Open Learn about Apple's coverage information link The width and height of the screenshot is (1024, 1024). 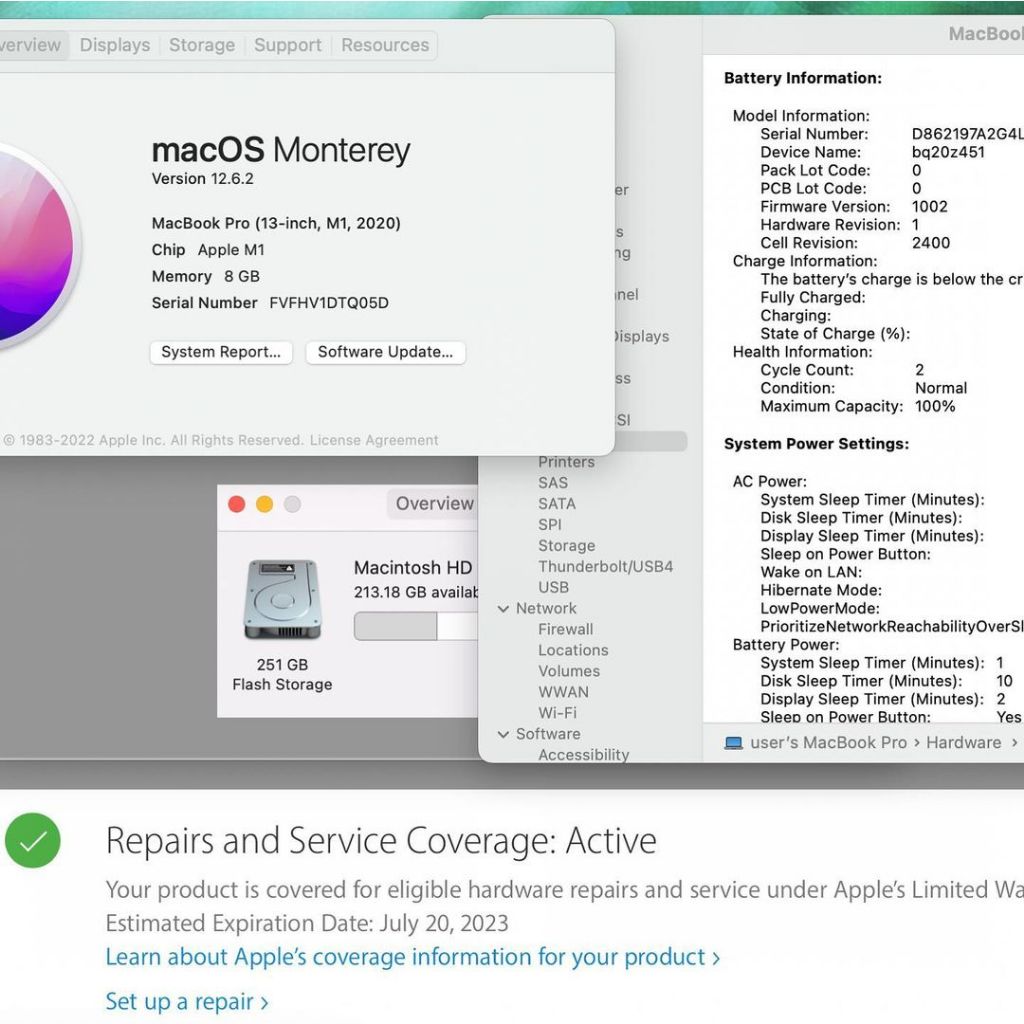[412, 957]
